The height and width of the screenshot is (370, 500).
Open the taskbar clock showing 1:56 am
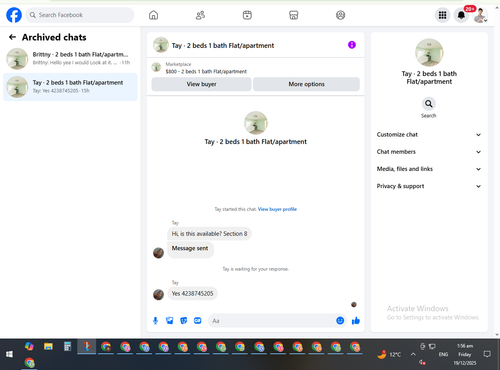[x=465, y=354]
